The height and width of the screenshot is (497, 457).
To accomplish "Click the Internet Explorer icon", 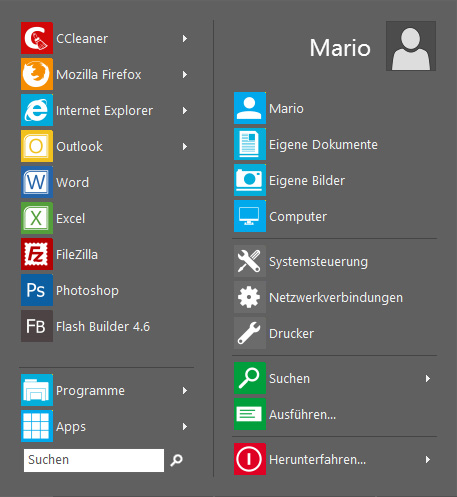I will pos(37,110).
